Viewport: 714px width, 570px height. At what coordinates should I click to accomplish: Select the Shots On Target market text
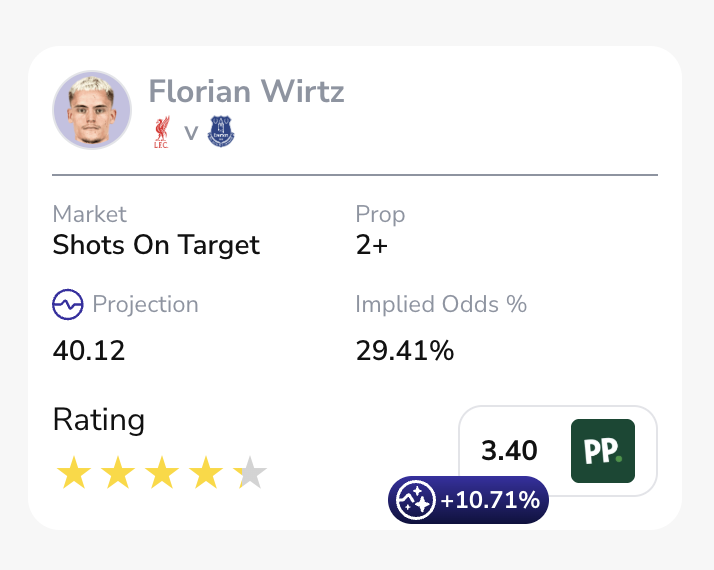tap(156, 245)
